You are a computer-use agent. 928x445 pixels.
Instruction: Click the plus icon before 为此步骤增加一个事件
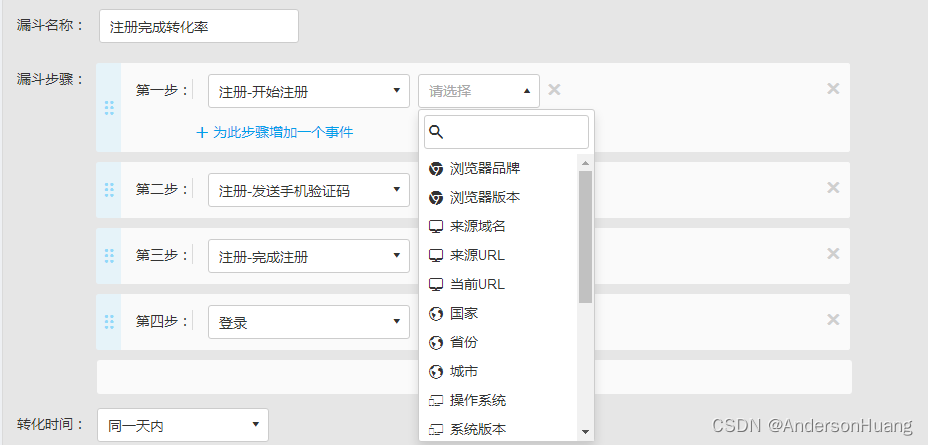pyautogui.click(x=202, y=133)
